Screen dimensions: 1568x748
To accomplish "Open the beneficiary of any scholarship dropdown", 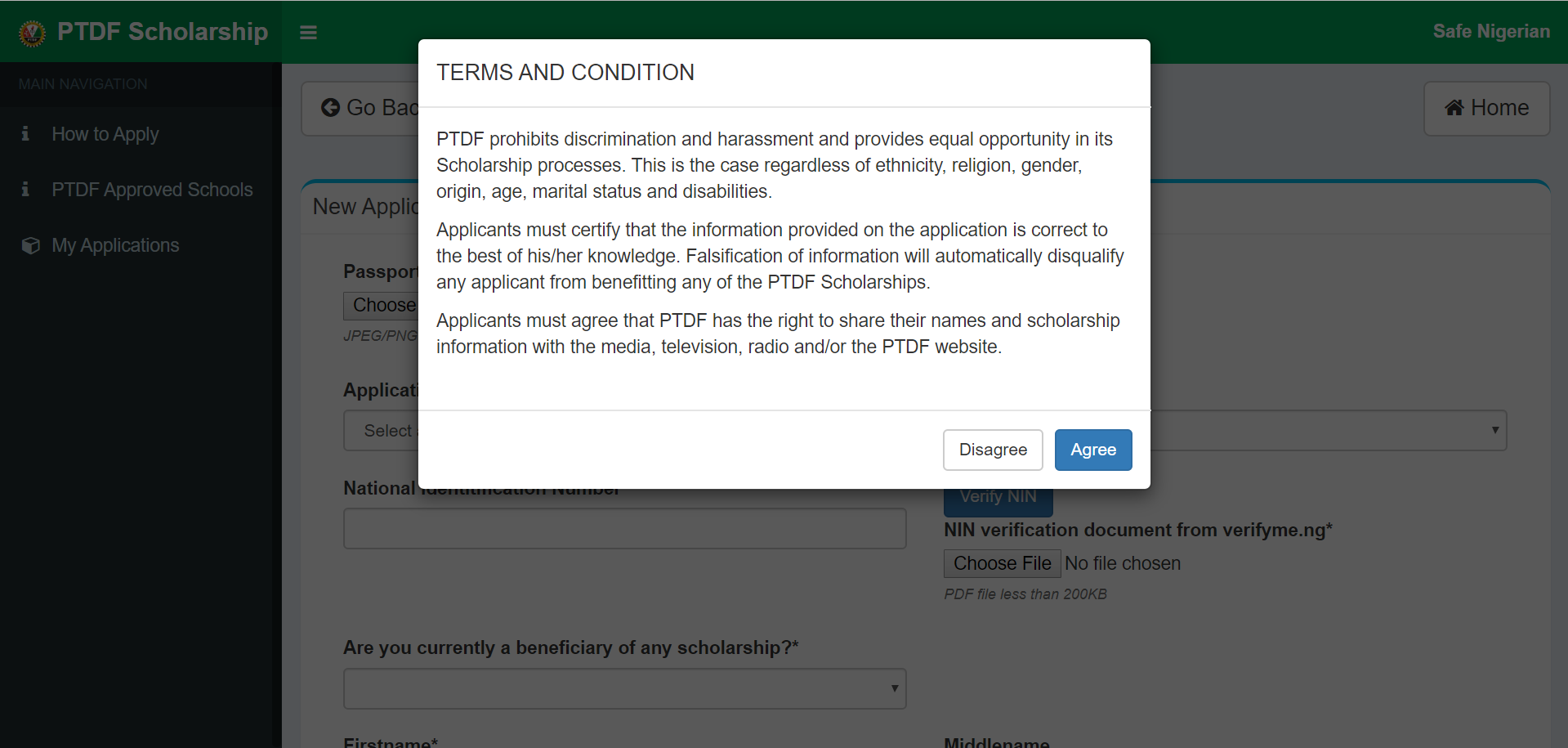I will (x=624, y=688).
